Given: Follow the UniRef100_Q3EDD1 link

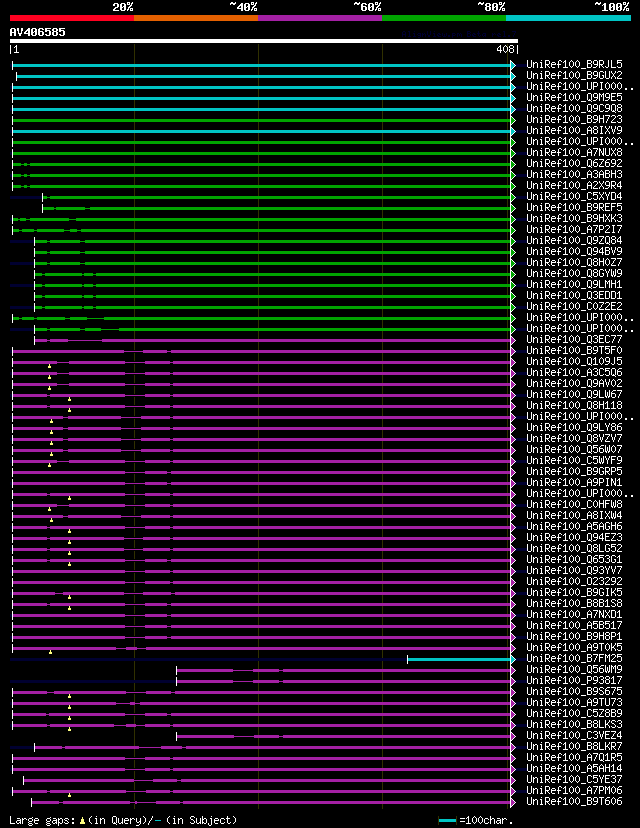Looking at the screenshot, I should pyautogui.click(x=574, y=296).
